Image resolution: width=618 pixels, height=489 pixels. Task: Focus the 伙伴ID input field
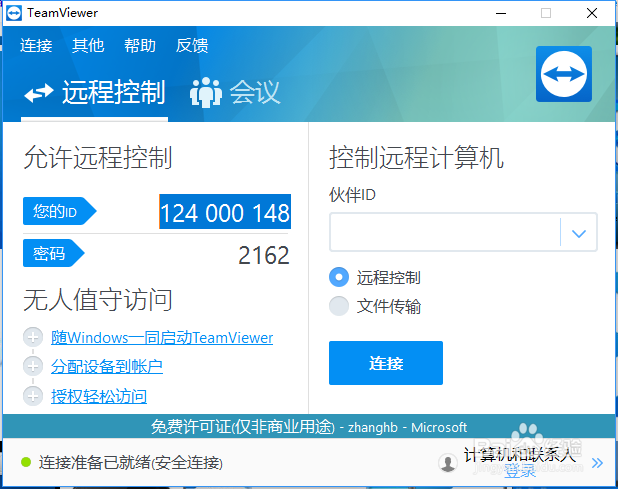[445, 232]
